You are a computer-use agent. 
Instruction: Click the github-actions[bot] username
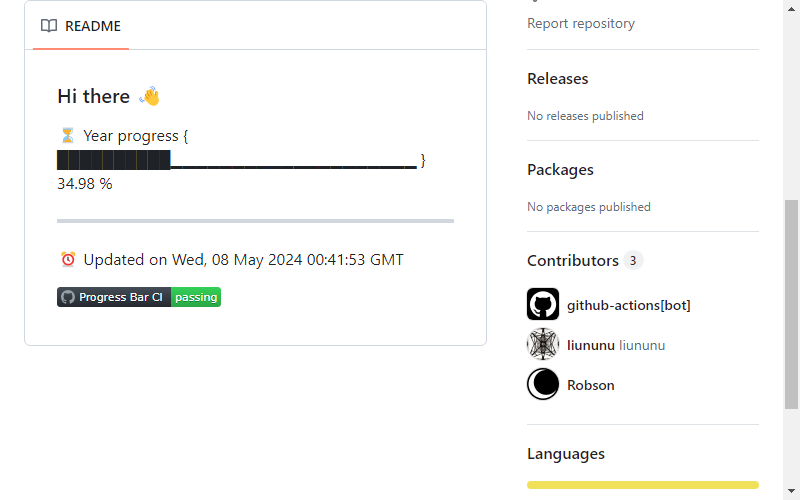(629, 305)
